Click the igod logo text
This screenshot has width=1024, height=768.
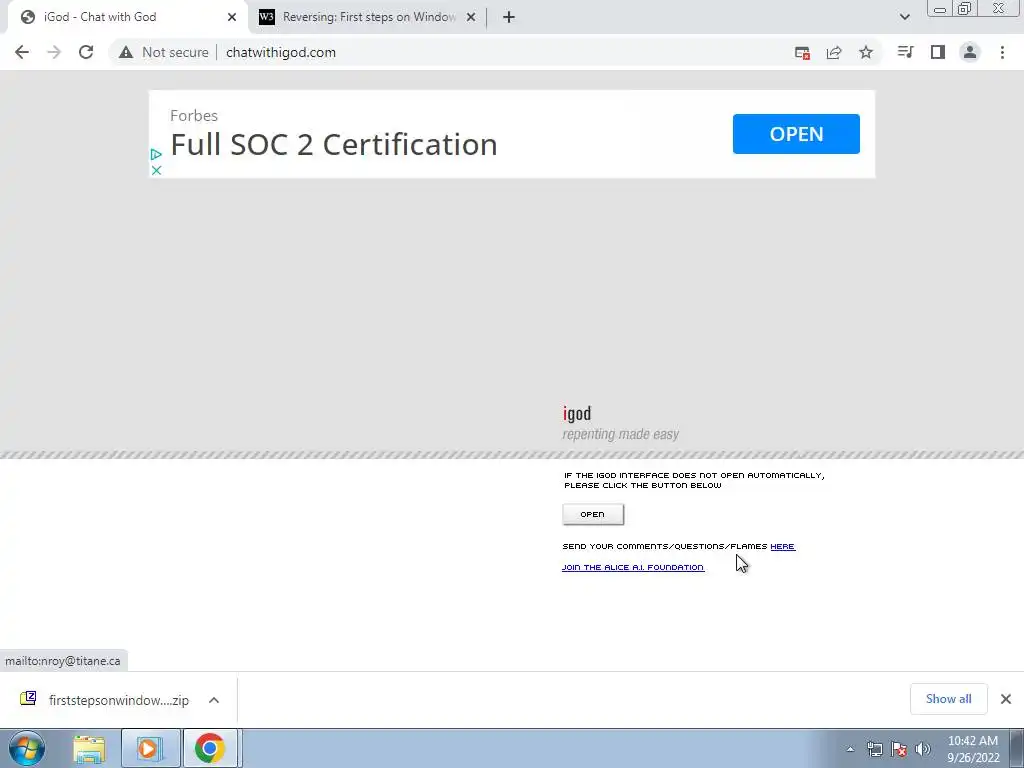(577, 413)
